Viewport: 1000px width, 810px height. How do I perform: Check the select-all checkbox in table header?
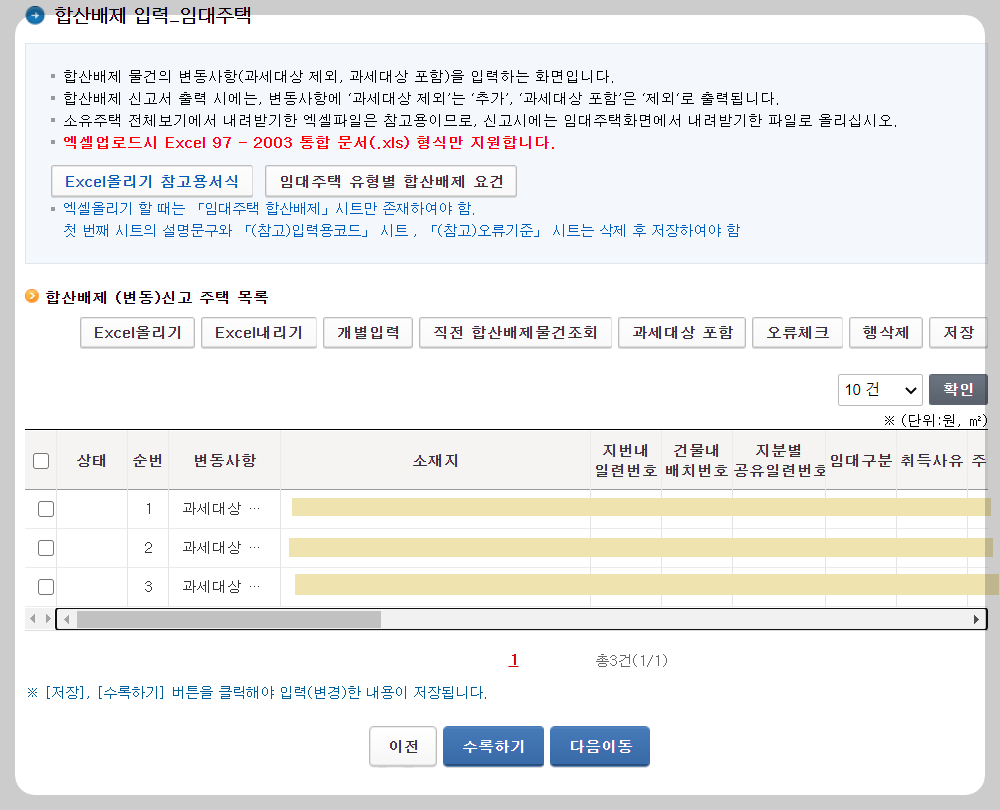42,460
